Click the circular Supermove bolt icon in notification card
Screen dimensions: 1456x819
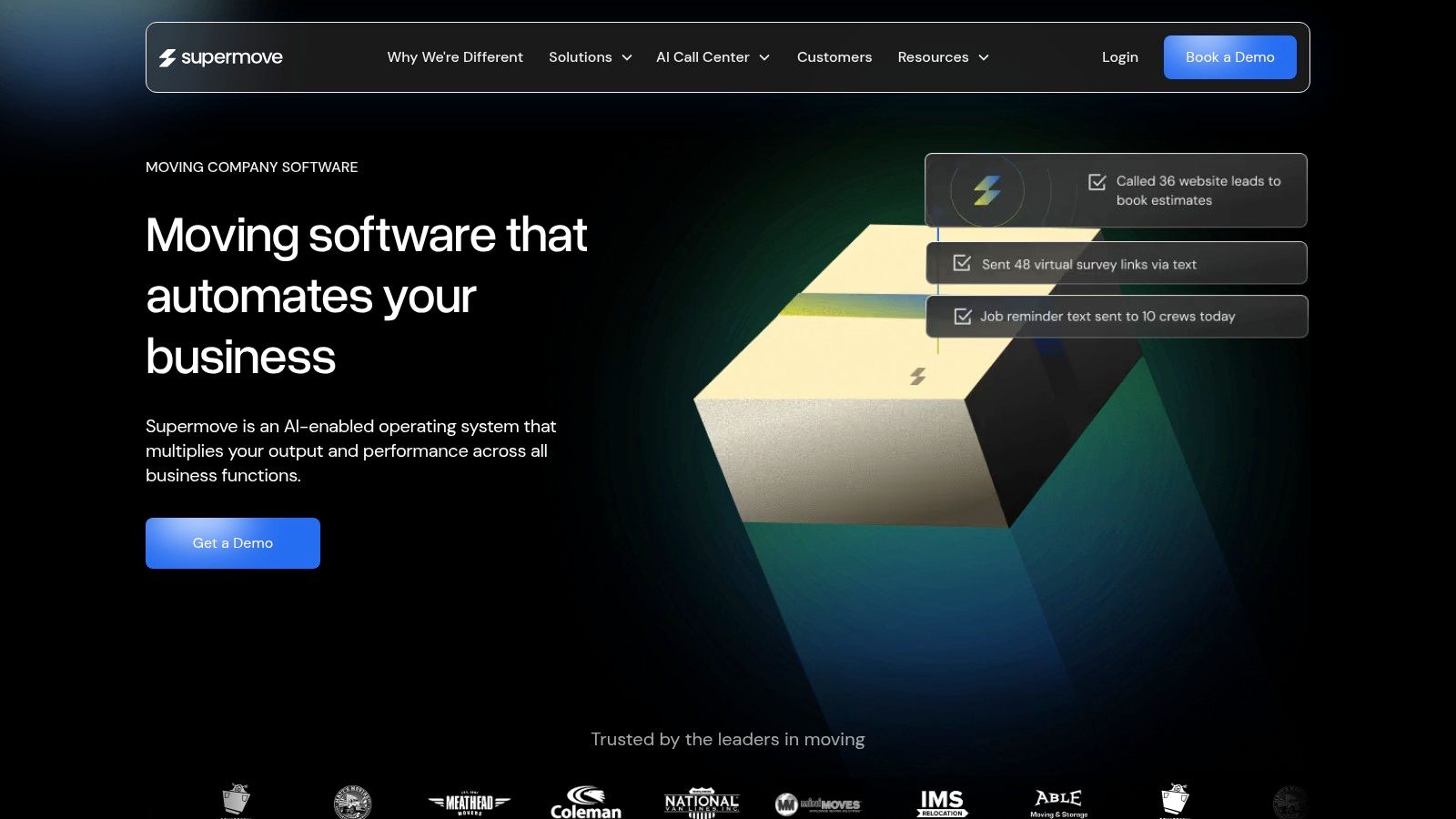click(987, 190)
